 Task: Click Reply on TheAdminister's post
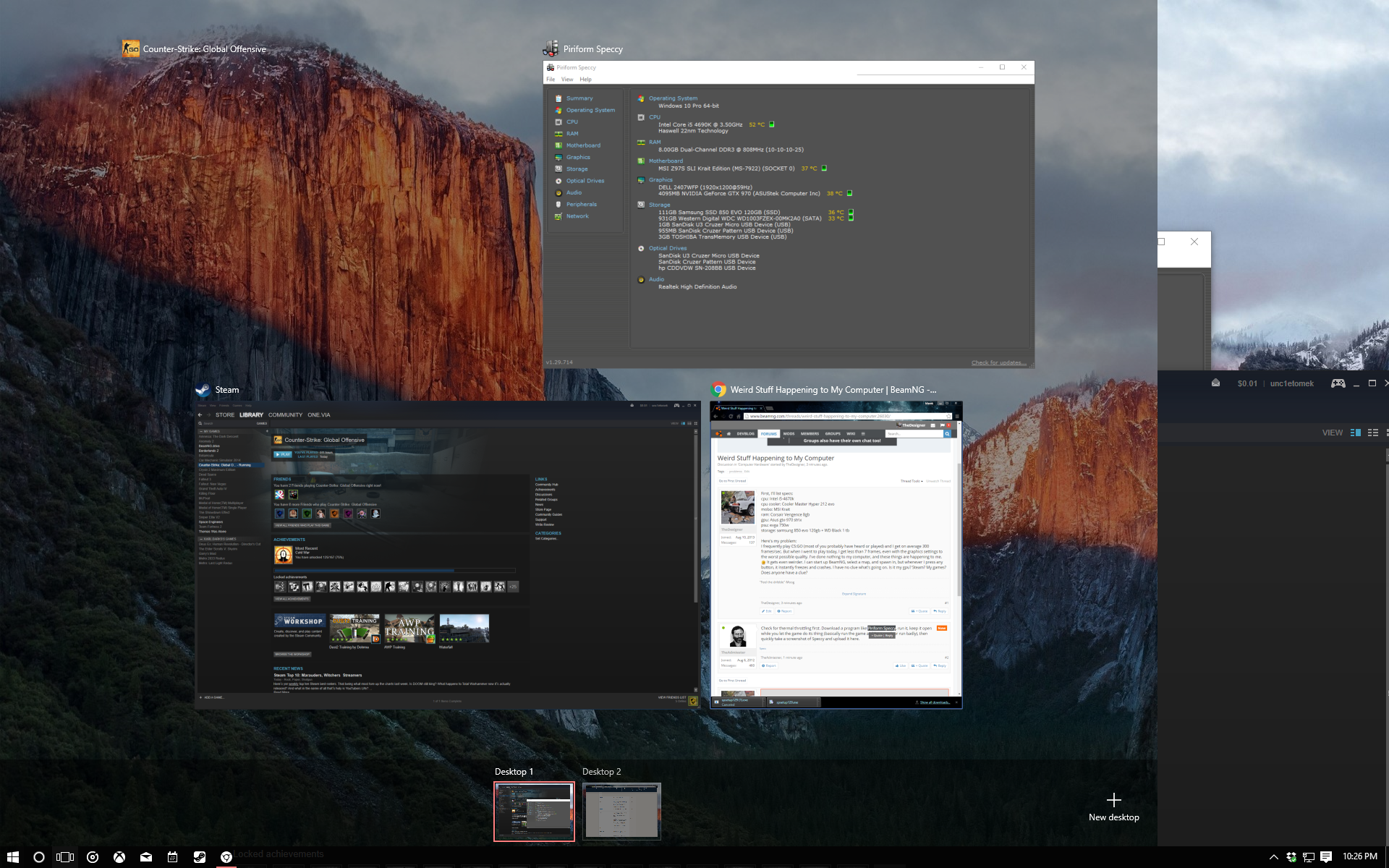(x=940, y=666)
